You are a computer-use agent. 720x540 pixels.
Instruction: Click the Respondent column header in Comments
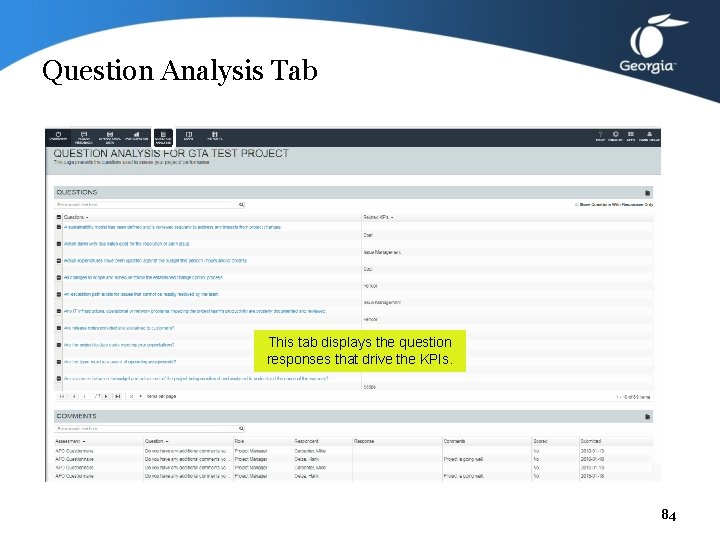click(306, 441)
